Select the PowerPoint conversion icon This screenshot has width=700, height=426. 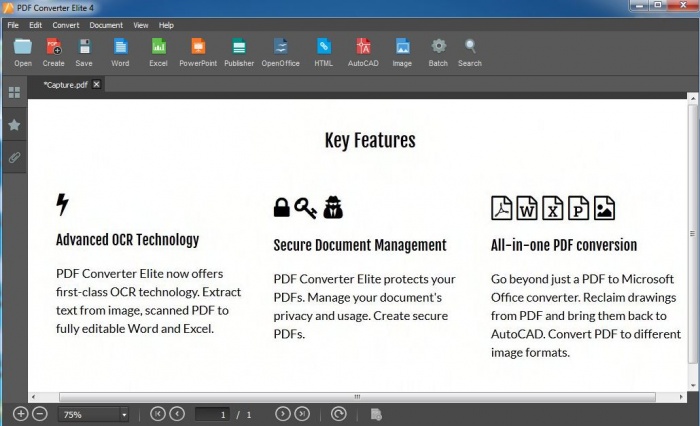198,52
